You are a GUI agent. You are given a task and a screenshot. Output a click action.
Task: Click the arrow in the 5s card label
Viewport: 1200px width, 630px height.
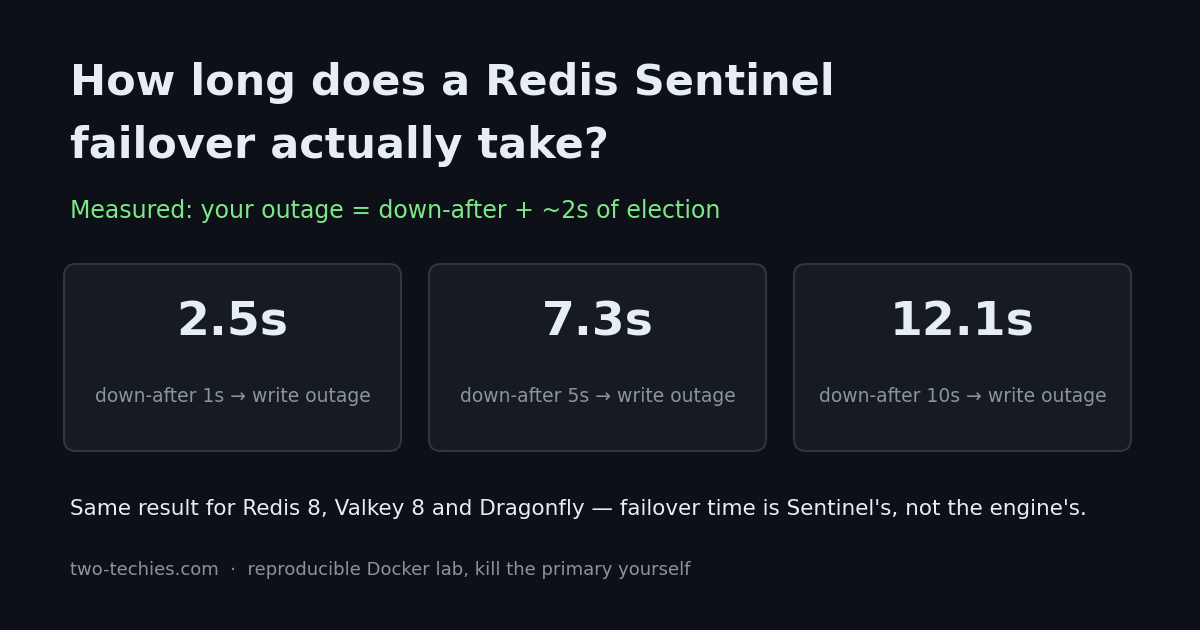[x=603, y=397]
